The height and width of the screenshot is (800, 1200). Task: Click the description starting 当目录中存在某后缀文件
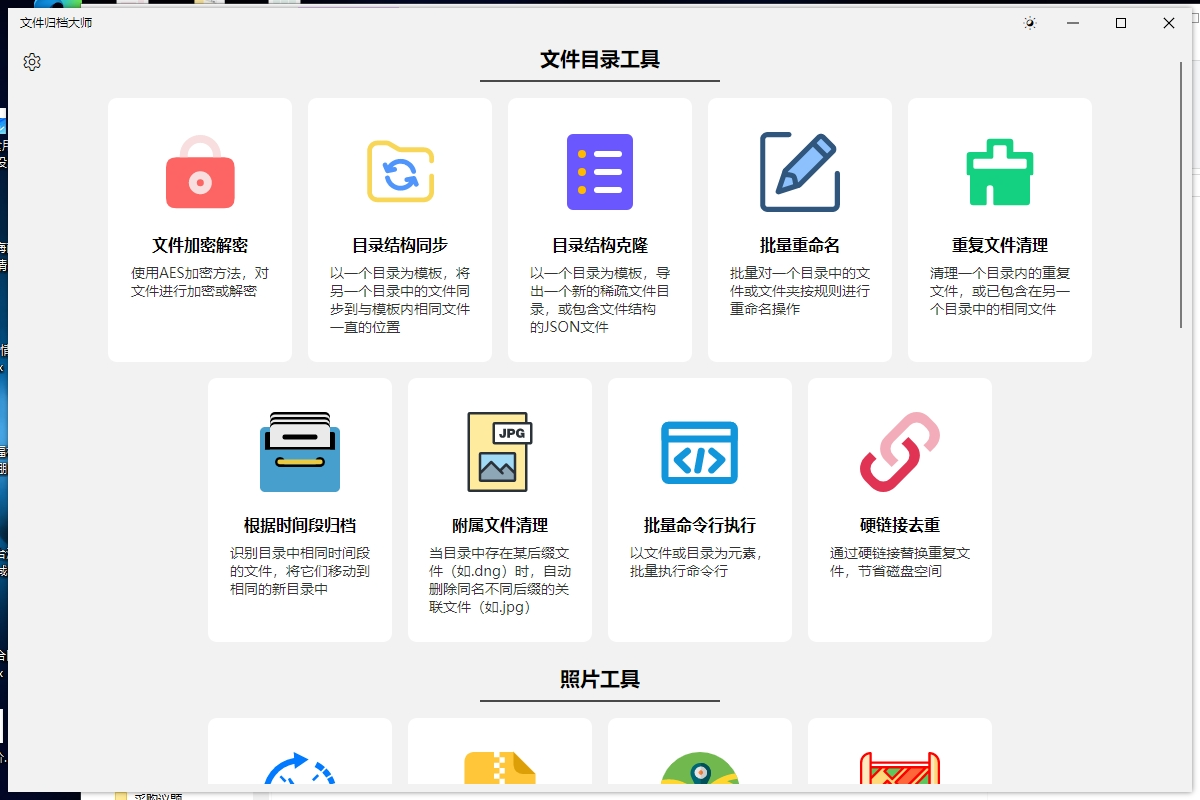click(500, 580)
